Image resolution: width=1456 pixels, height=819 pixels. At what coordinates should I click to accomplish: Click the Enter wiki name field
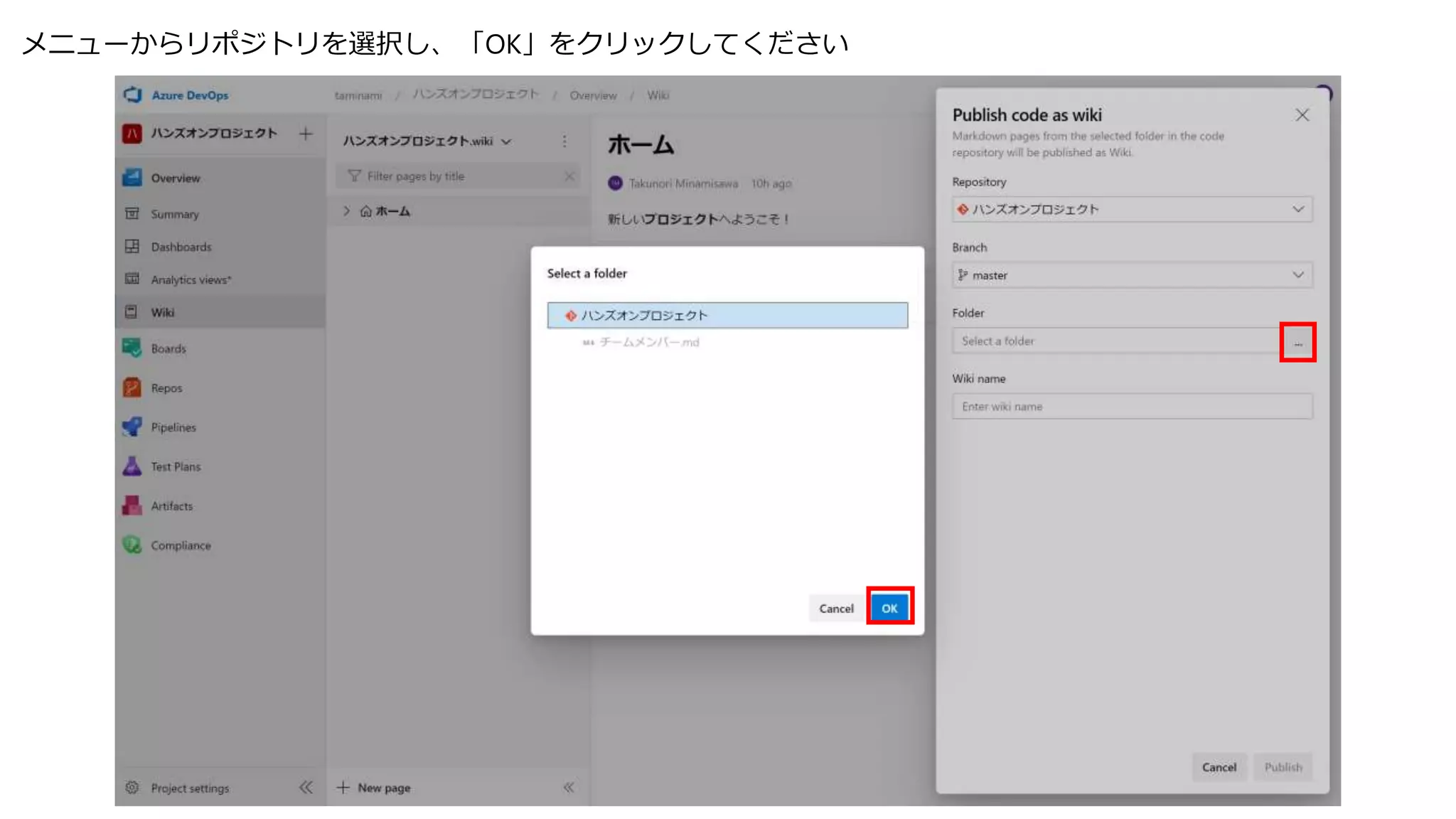(x=1132, y=407)
